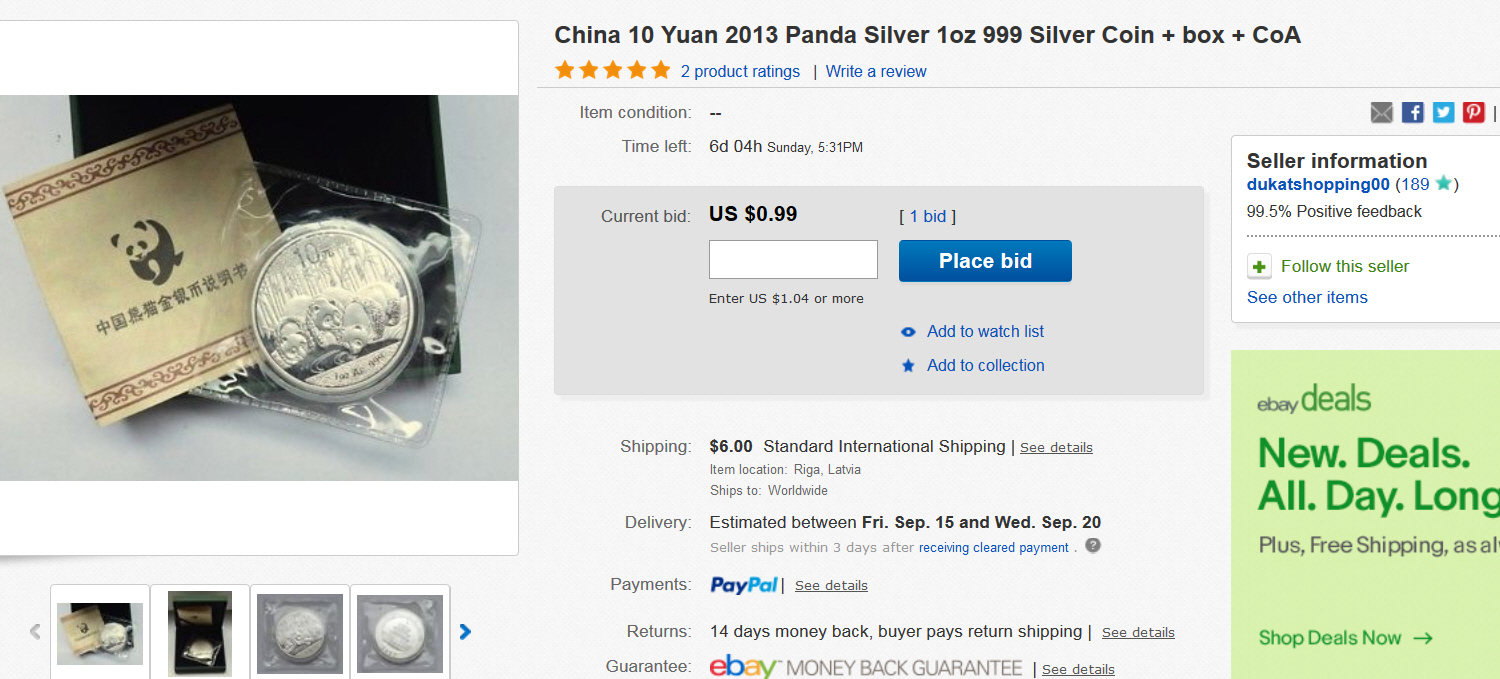Show previous thumbnails with left arrow
This screenshot has width=1500, height=679.
35,632
